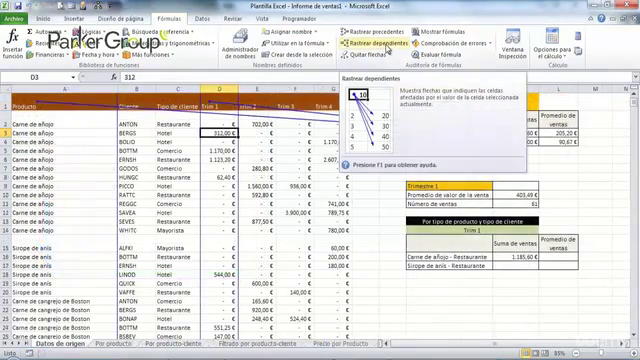Open the Por producto sheet tab
Viewport: 640px width, 360px height.
(113, 344)
